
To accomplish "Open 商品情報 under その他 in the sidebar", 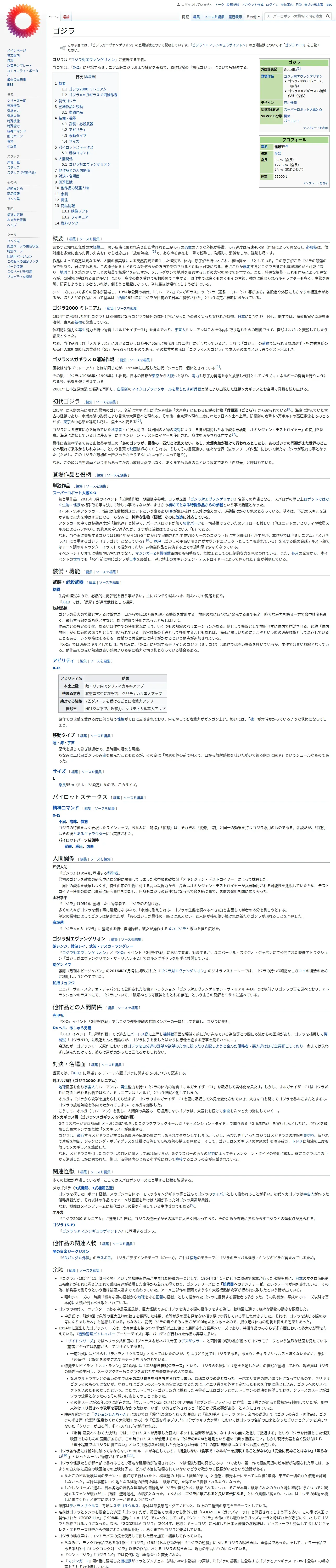I will [13, 194].
